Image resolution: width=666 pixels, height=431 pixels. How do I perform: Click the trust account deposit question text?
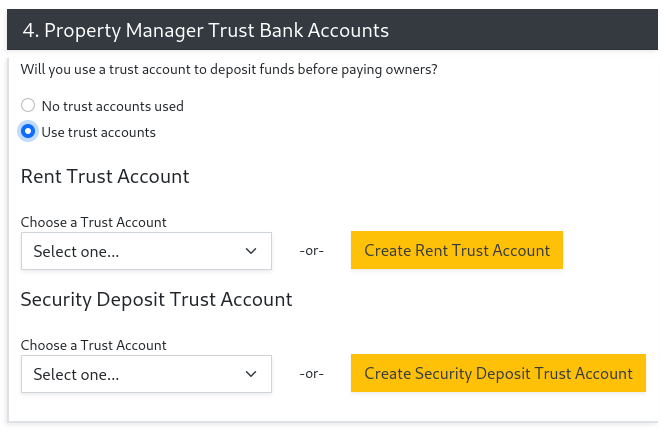point(229,70)
